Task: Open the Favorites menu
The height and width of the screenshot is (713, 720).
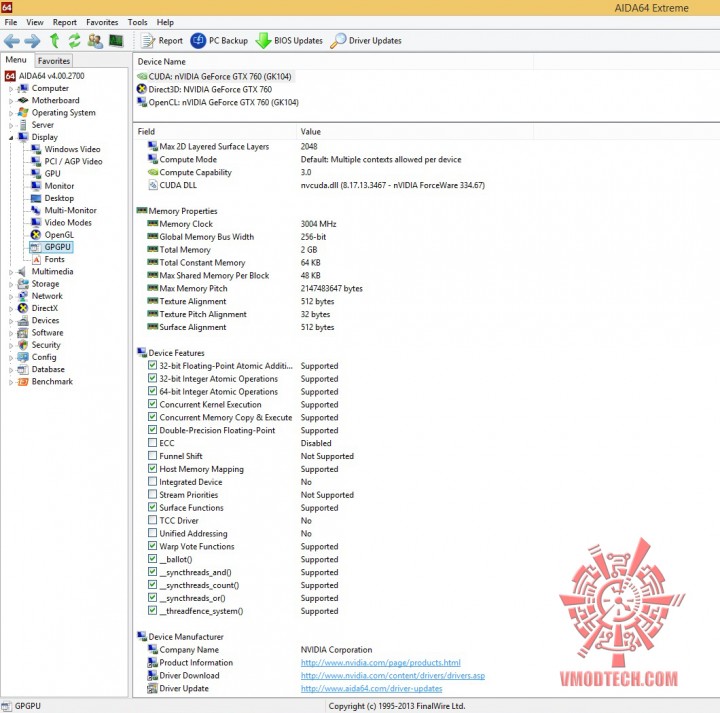Action: tap(102, 22)
